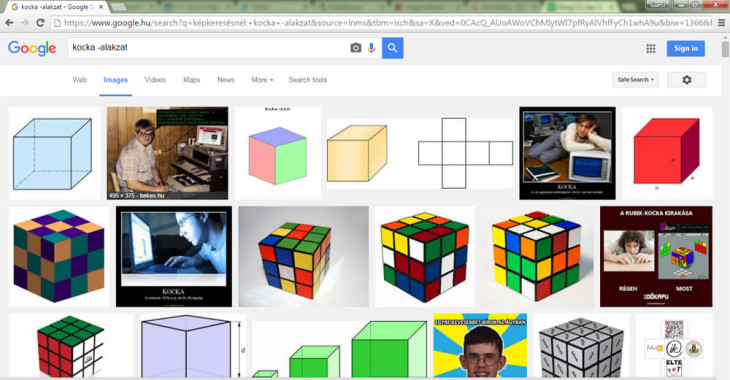This screenshot has width=730, height=380.
Task: Click the address bar URL
Action: click(x=382, y=23)
